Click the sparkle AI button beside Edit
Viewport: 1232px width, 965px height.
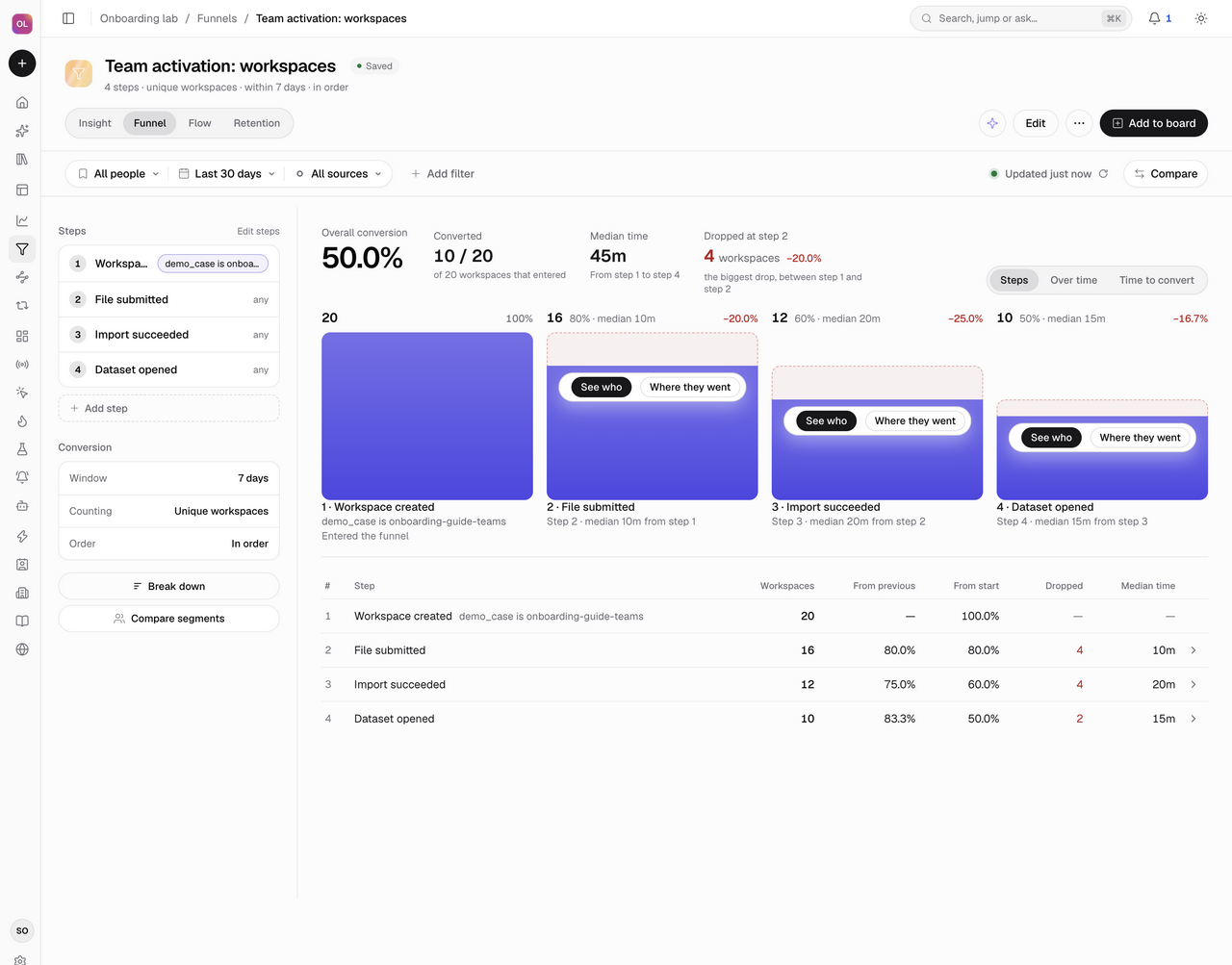click(992, 123)
